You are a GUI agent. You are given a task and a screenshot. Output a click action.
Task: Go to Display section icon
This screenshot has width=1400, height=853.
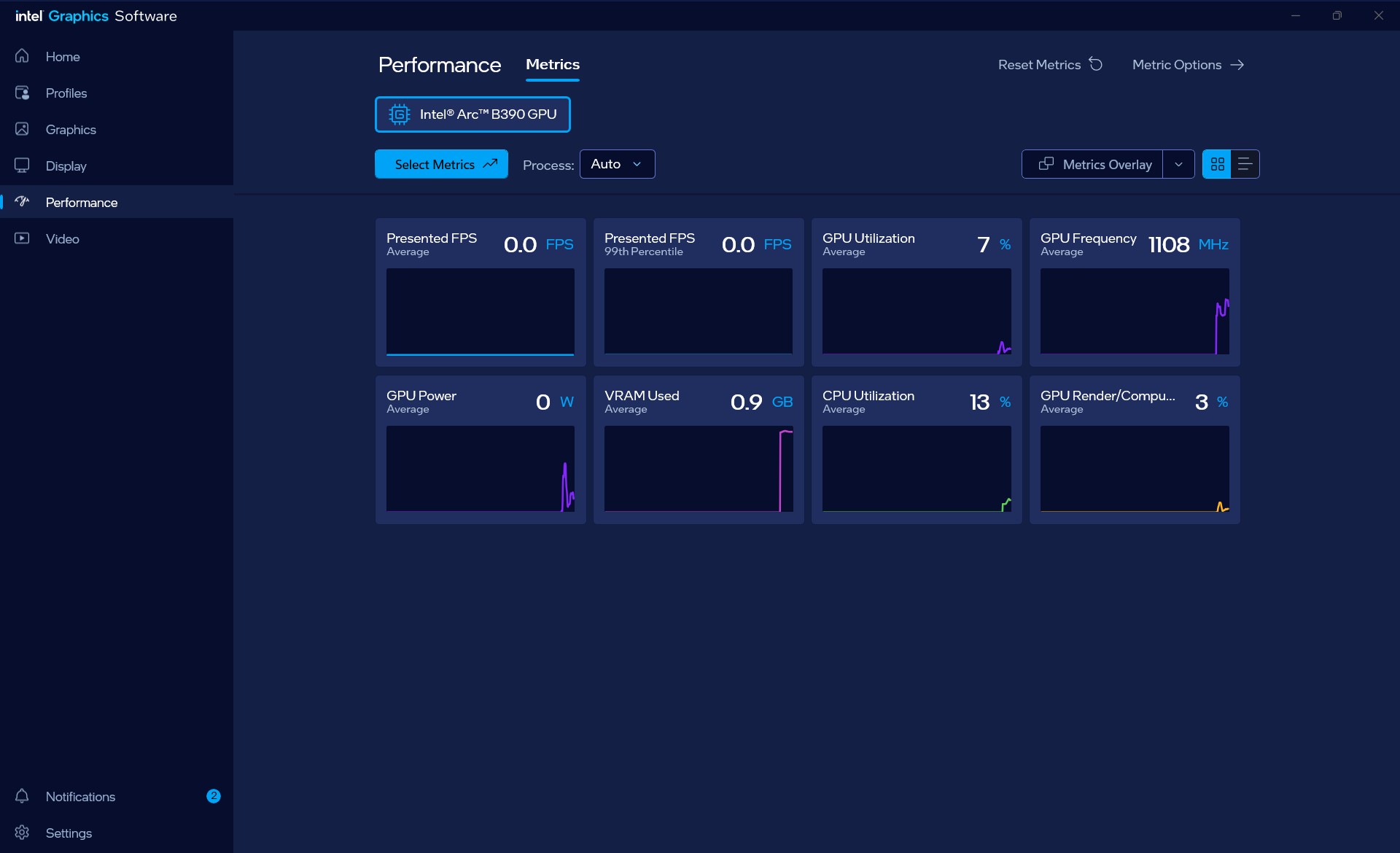[22, 165]
